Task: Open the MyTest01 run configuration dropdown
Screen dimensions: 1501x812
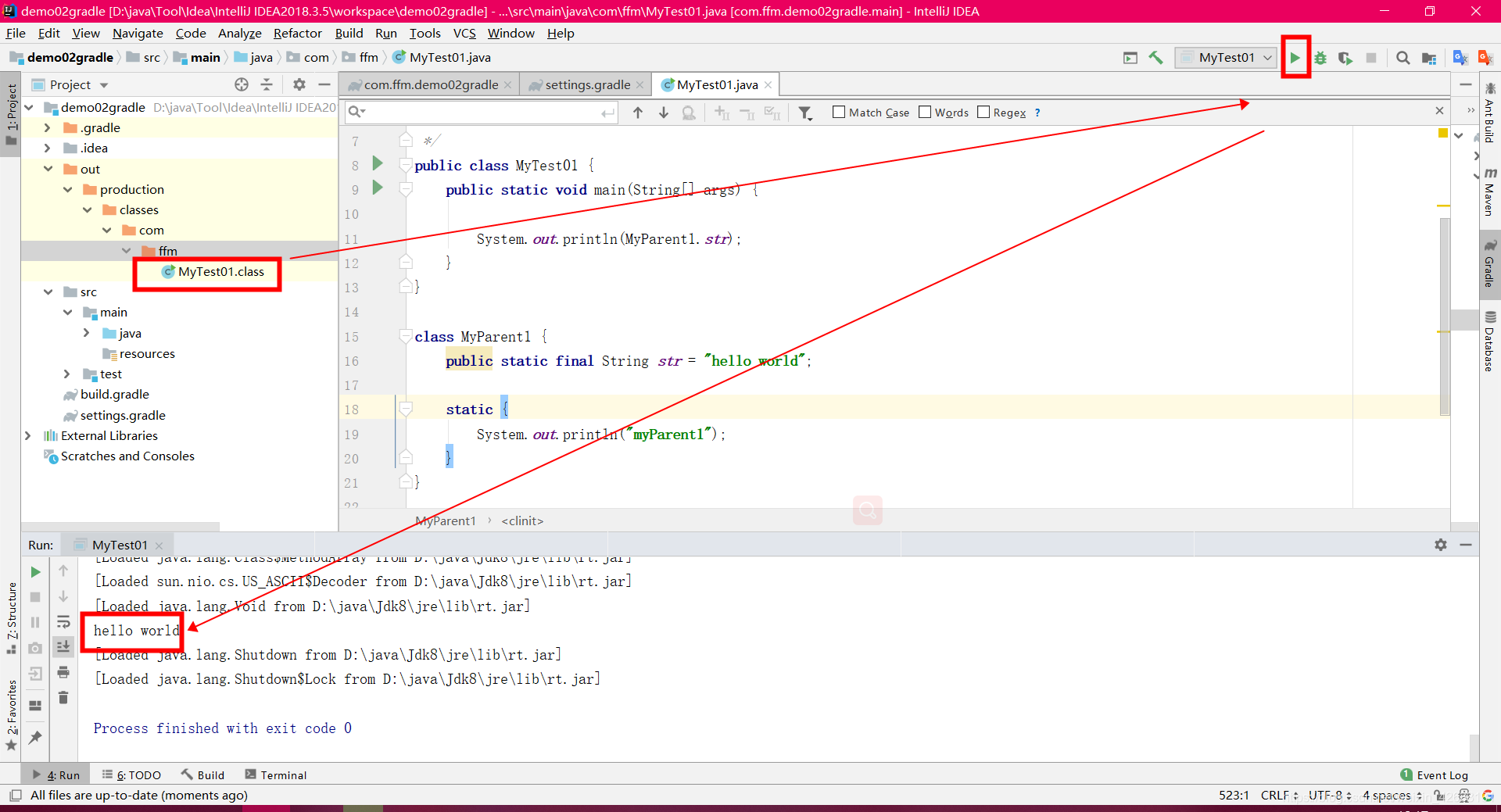Action: pos(1226,58)
